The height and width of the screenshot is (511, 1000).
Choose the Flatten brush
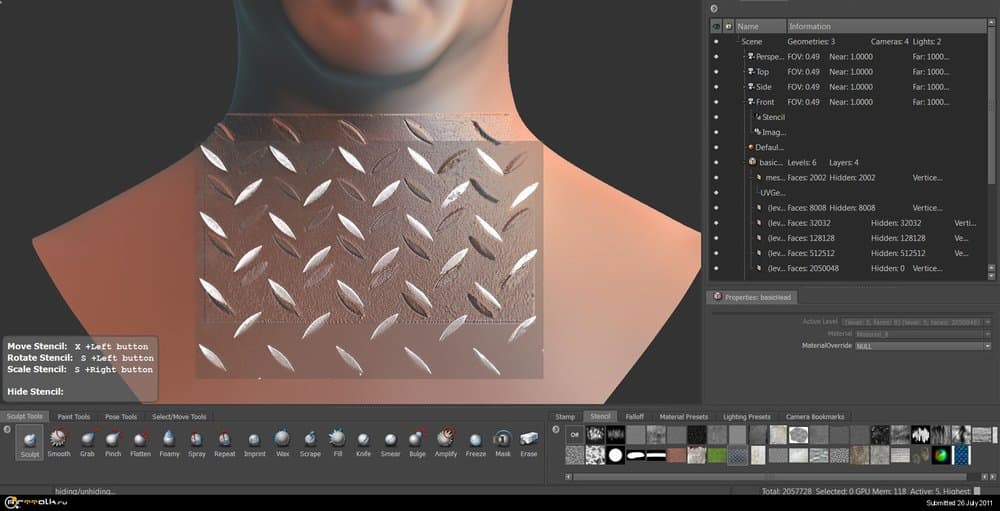tap(140, 440)
